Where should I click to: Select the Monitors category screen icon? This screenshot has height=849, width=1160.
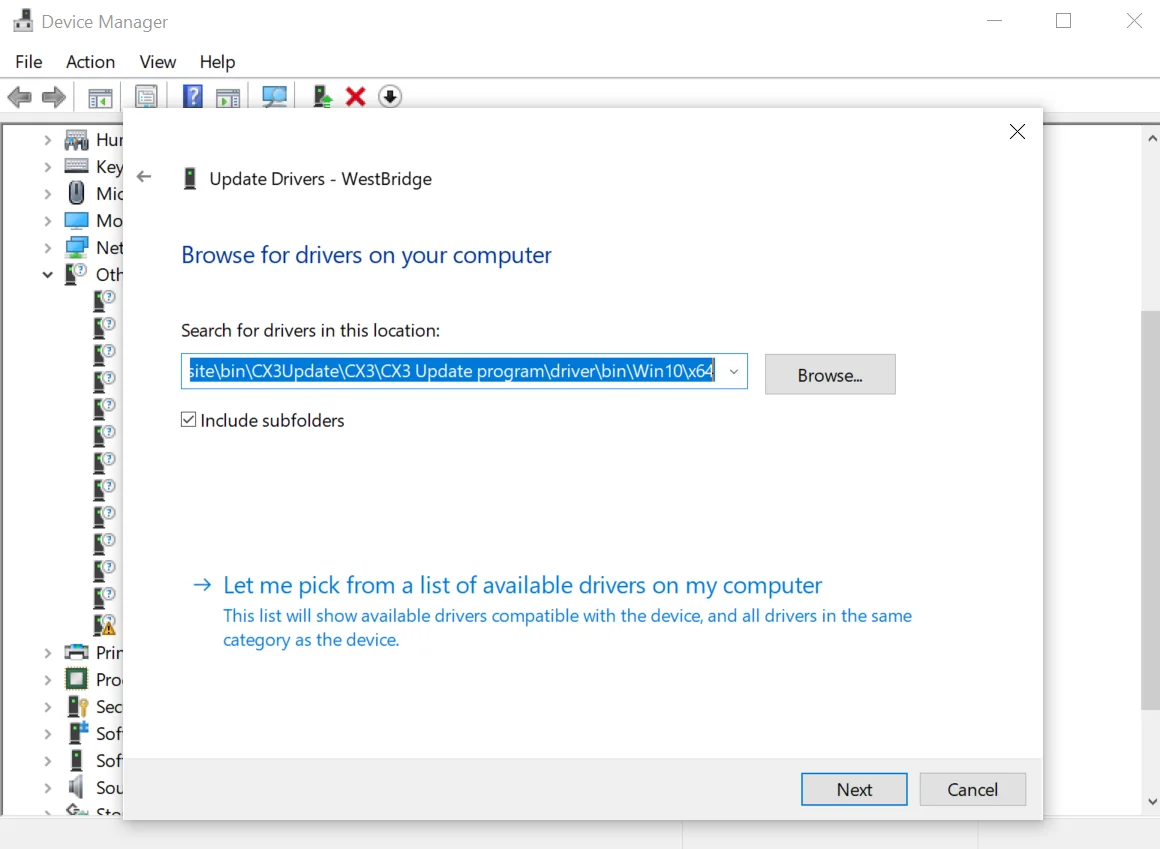(x=76, y=220)
